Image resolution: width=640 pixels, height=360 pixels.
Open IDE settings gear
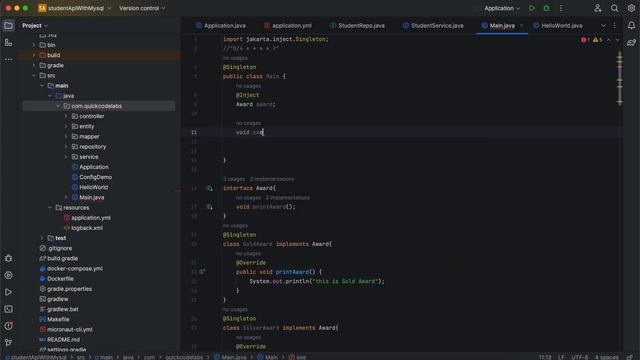[631, 8]
